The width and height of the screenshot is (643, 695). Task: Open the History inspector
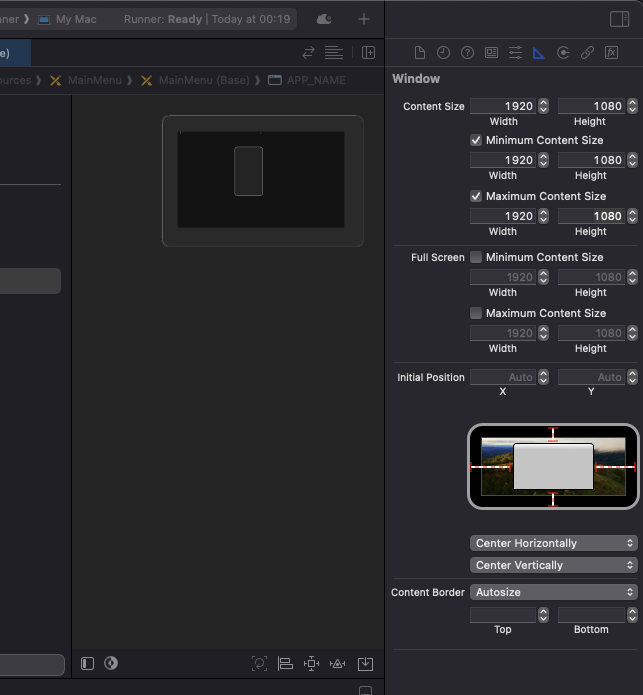click(x=443, y=53)
